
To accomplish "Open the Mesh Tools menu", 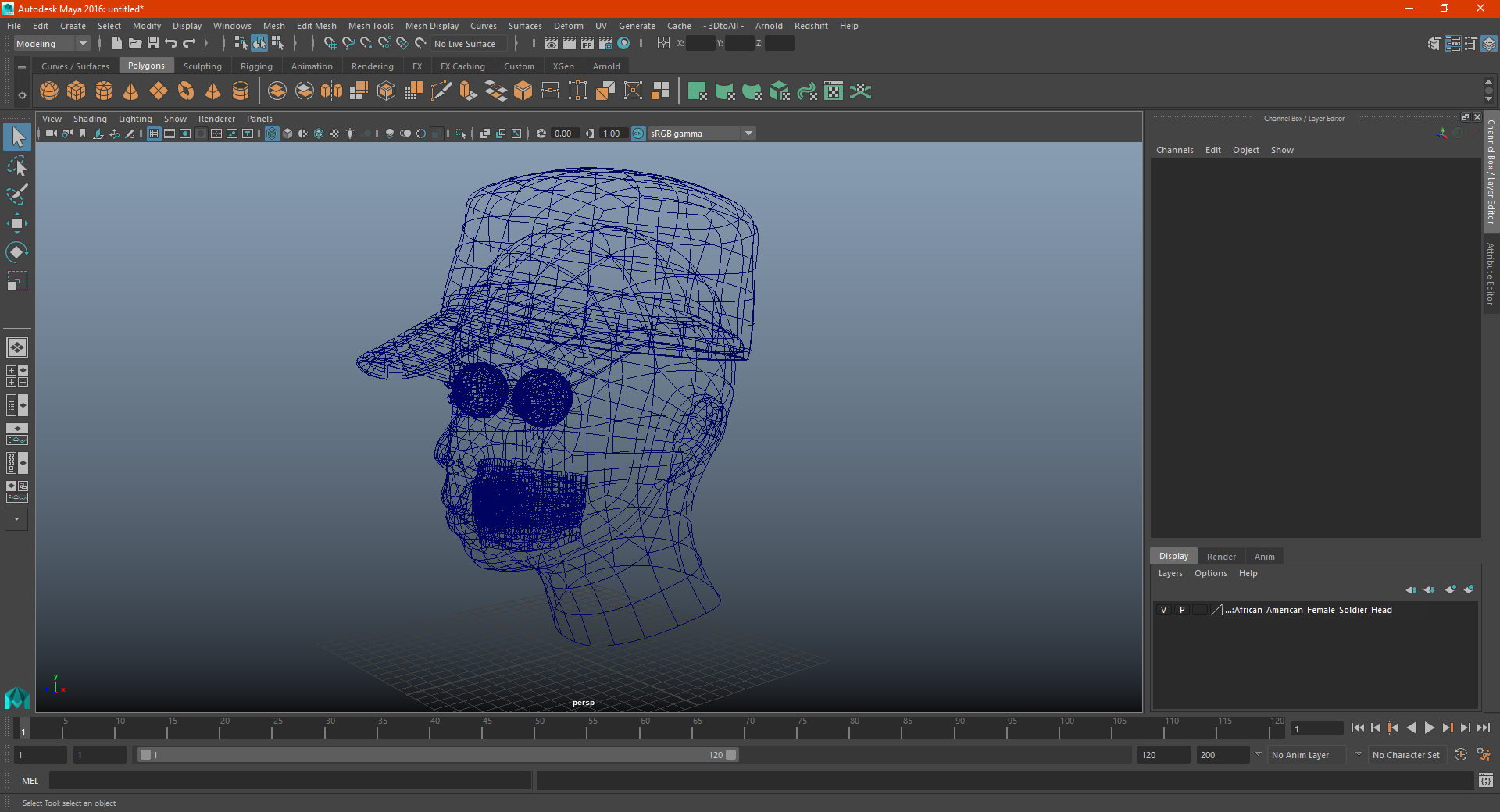I will click(x=371, y=26).
